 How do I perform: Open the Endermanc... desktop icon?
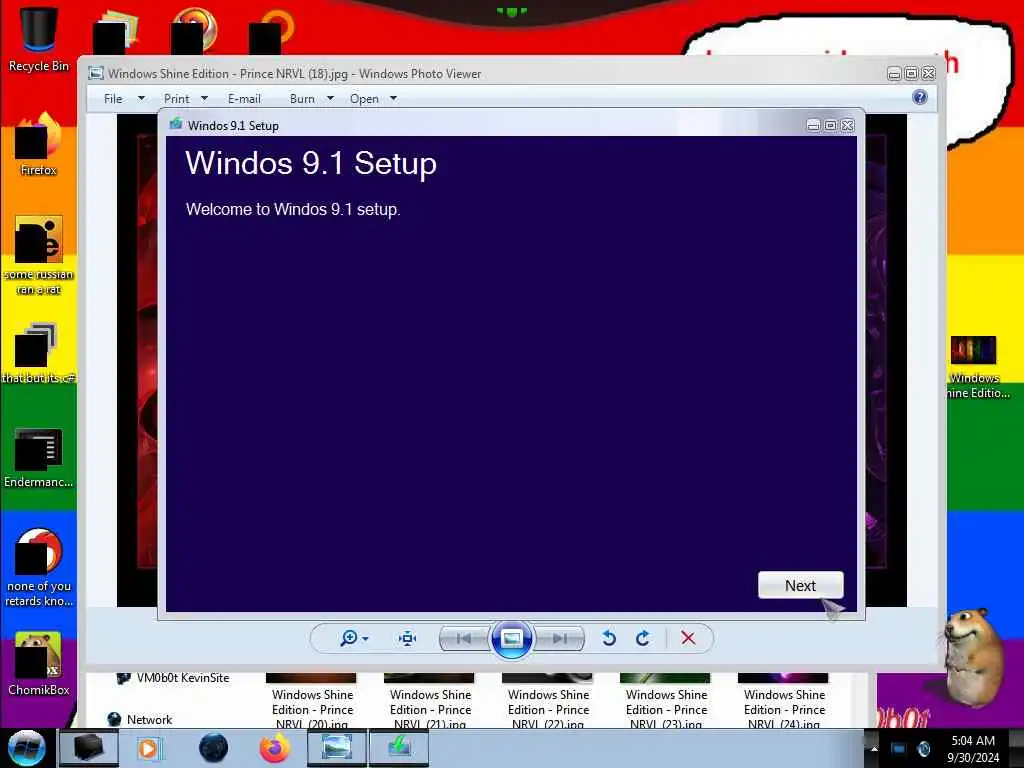click(x=39, y=458)
